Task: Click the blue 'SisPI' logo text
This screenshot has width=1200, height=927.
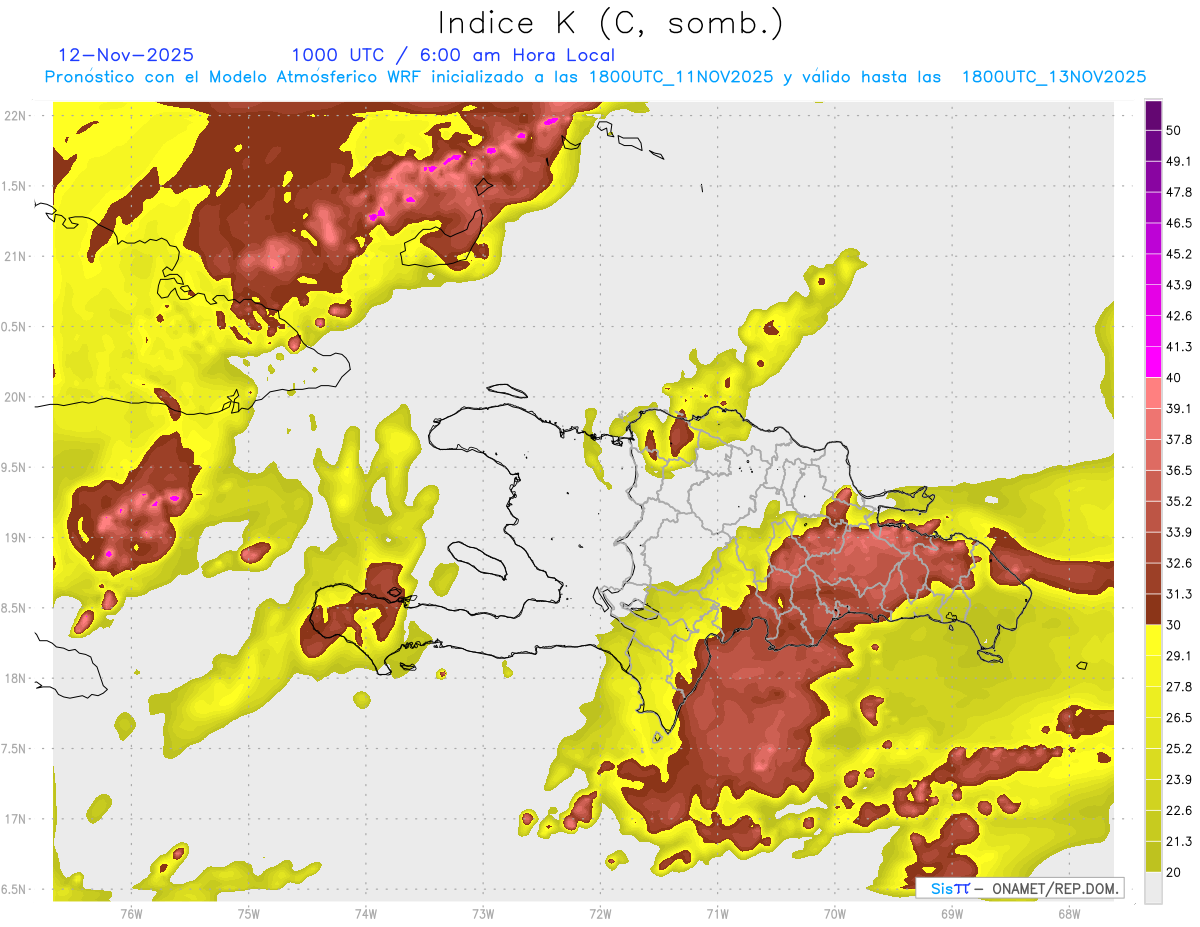Action: 950,888
